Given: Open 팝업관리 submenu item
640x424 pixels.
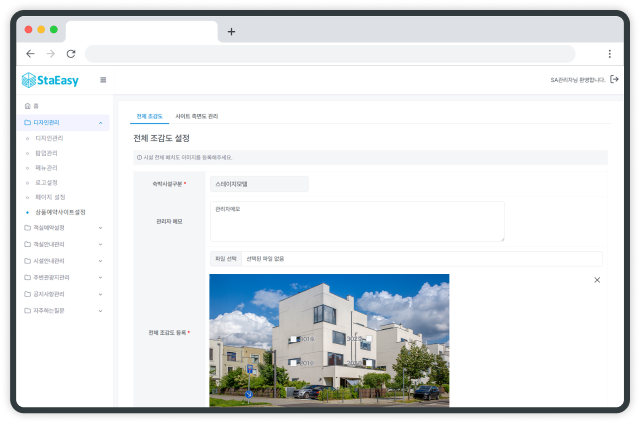Looking at the screenshot, I should tap(48, 152).
